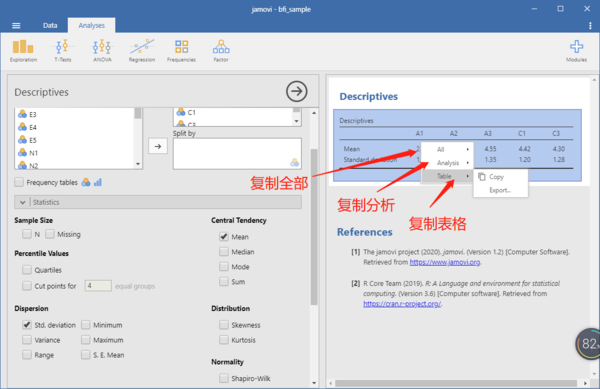This screenshot has height=389, width=600.
Task: Click the nominal variable icon beside Frequency tables
Action: [x=86, y=182]
